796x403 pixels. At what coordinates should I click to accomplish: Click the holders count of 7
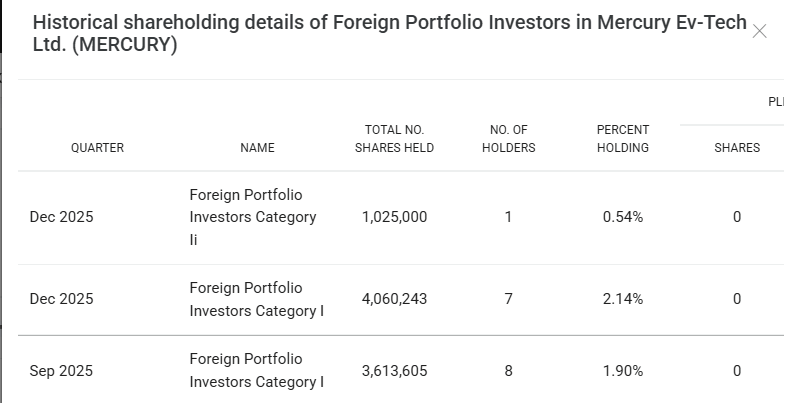[x=508, y=299]
